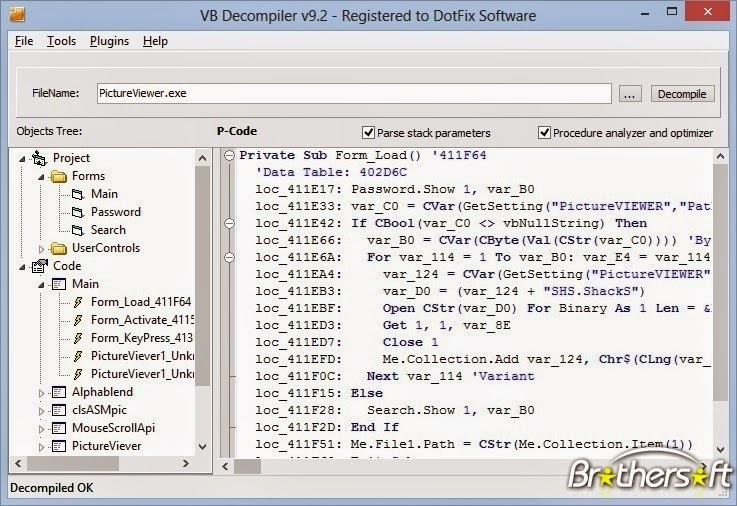Screen dimensions: 737x506
Task: Click the "loc_411ED7: Close 1" code line
Action: pos(347,342)
